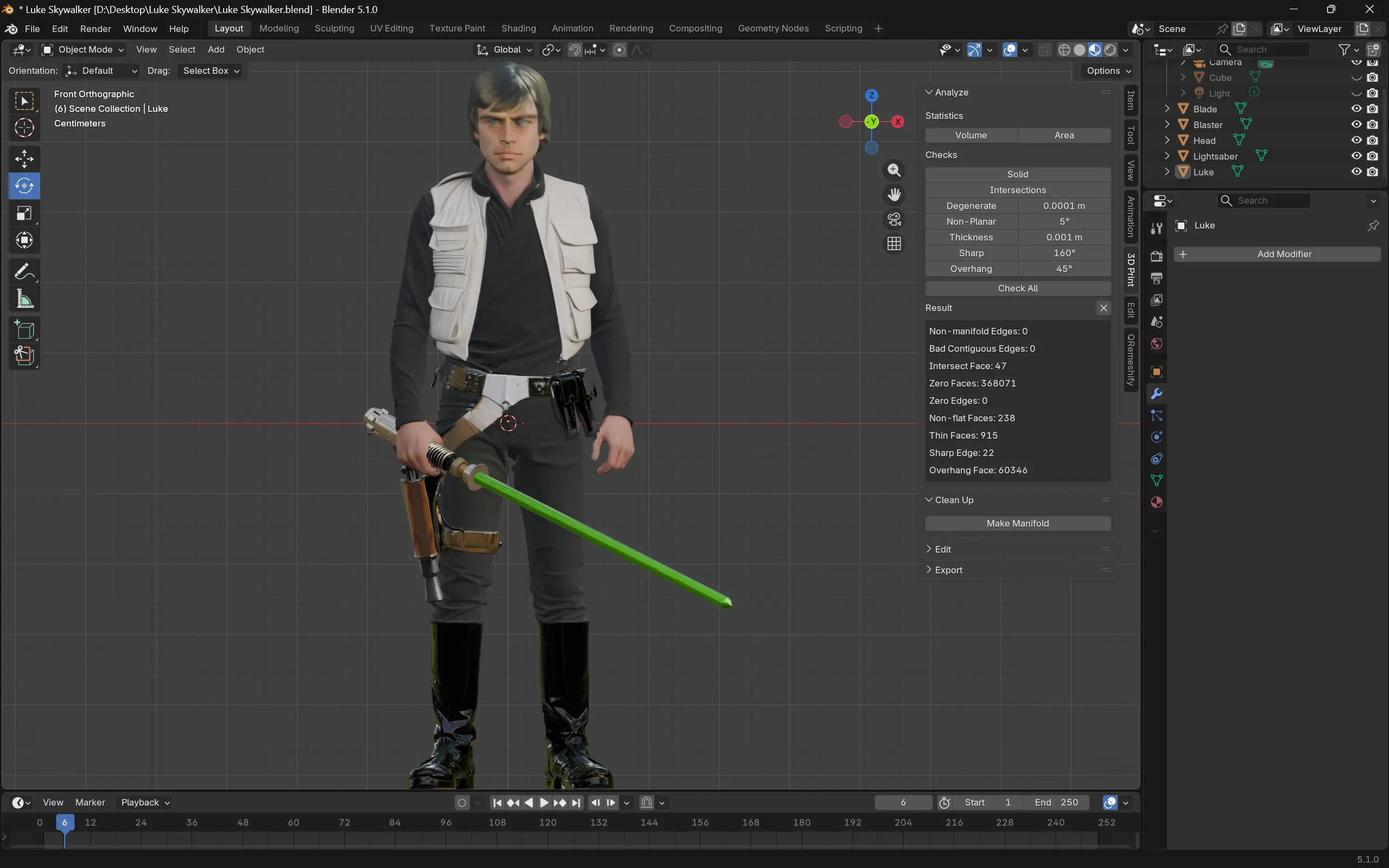The height and width of the screenshot is (868, 1389).
Task: Open the Playback dropdown in timeline
Action: point(144,802)
